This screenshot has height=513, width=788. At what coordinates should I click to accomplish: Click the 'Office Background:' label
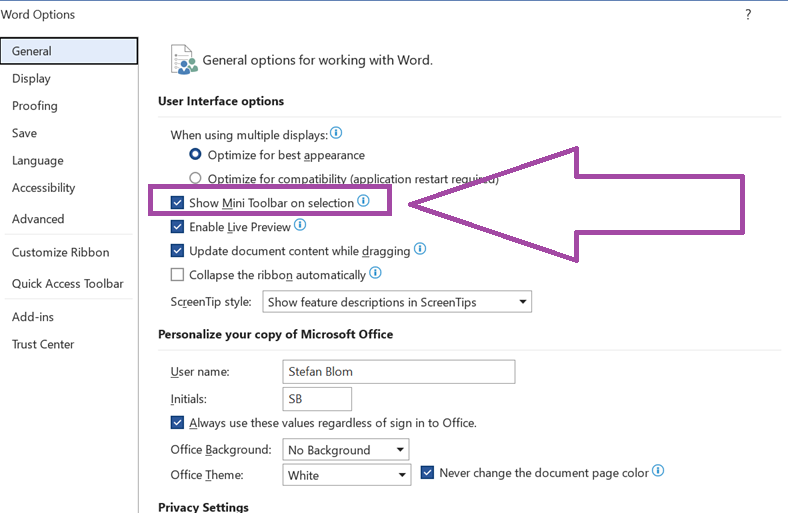[221, 450]
